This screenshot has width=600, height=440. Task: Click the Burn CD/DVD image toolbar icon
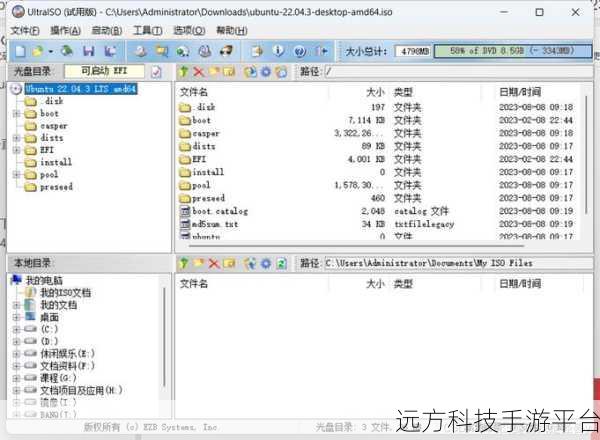point(226,51)
